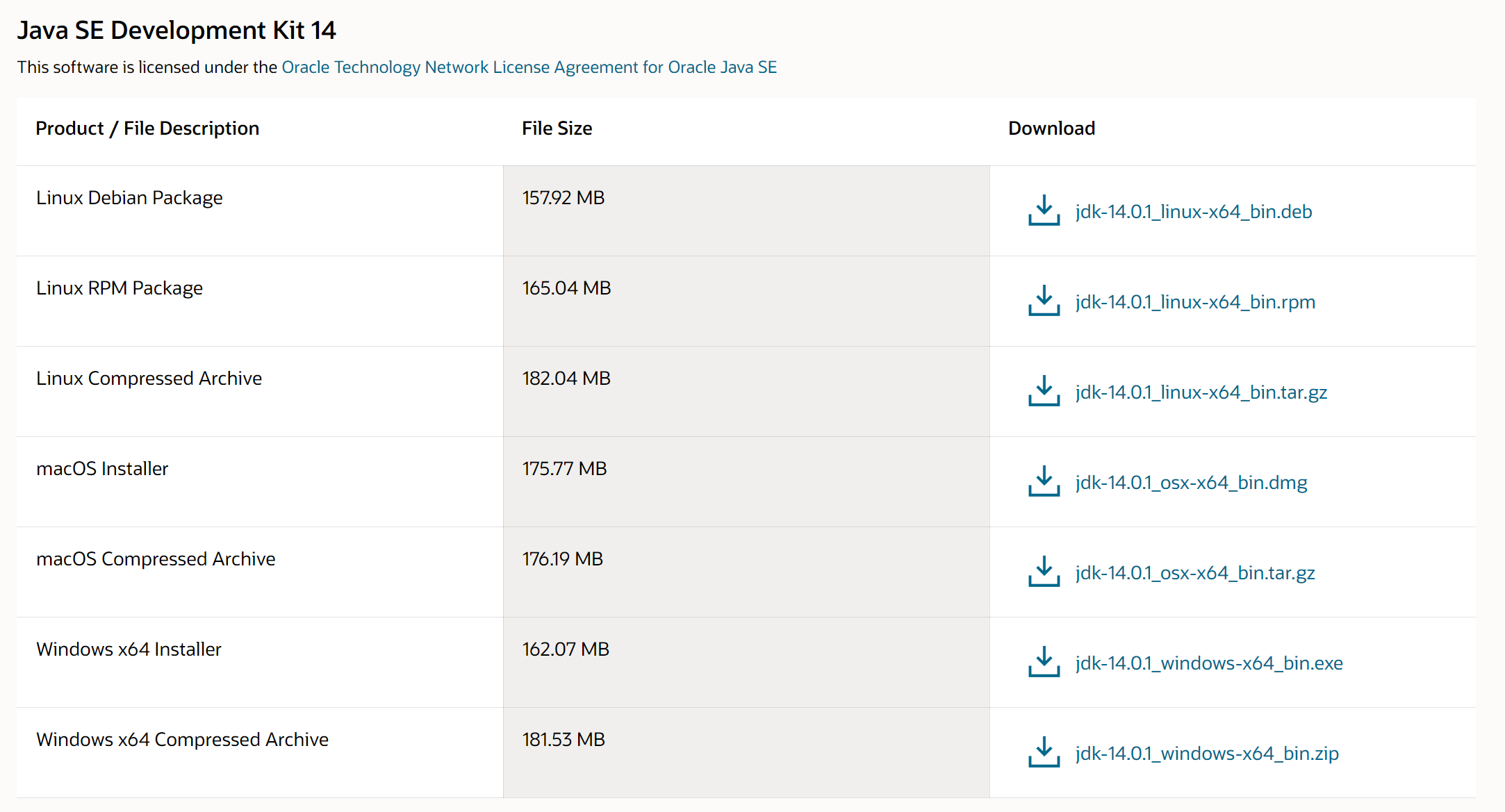Click download icon beside the Linux RPM file
The width and height of the screenshot is (1505, 812).
click(1044, 301)
